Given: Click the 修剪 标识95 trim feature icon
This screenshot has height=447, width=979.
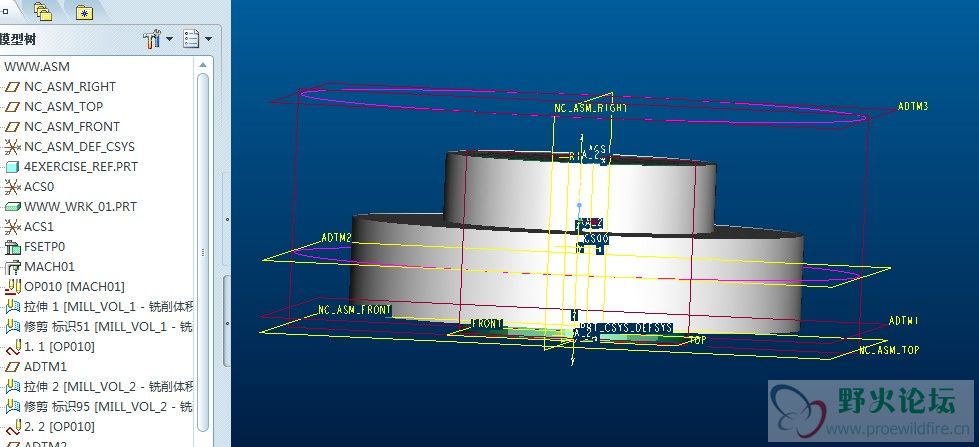Looking at the screenshot, I should pyautogui.click(x=12, y=406).
